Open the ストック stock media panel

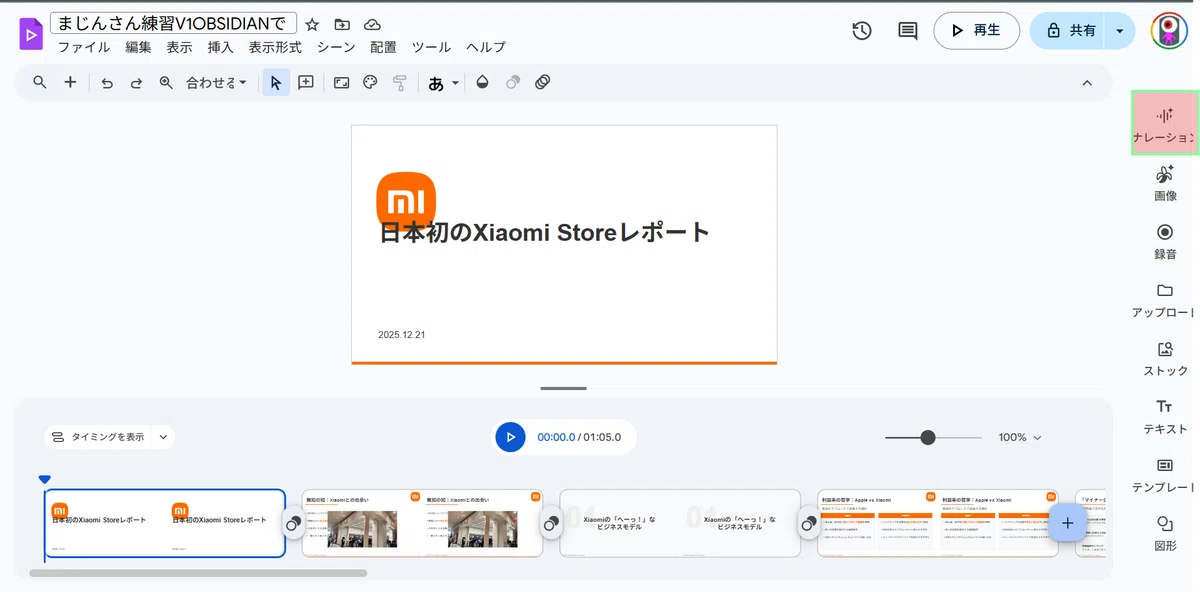[x=1165, y=357]
